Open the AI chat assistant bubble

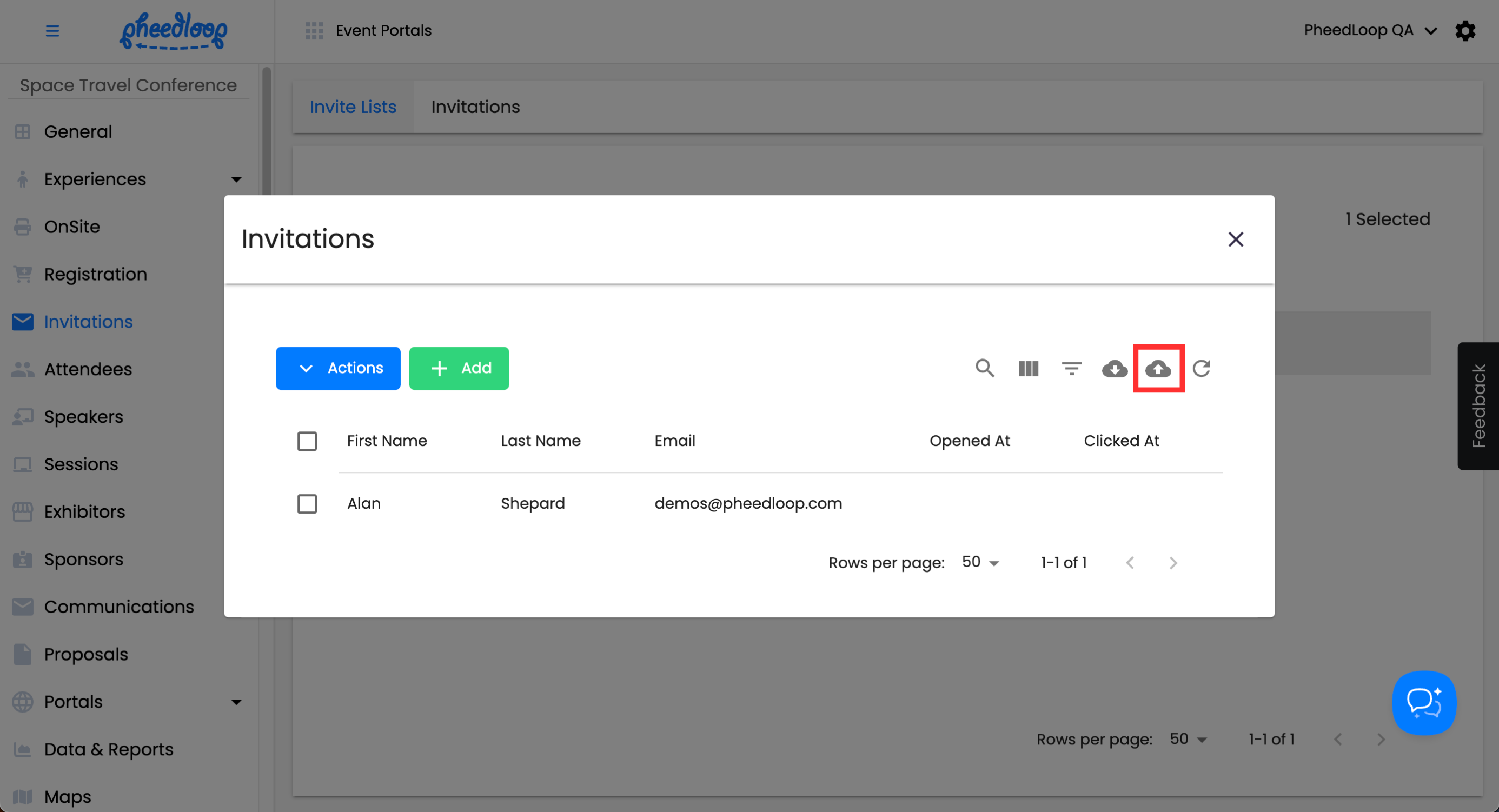[x=1423, y=703]
